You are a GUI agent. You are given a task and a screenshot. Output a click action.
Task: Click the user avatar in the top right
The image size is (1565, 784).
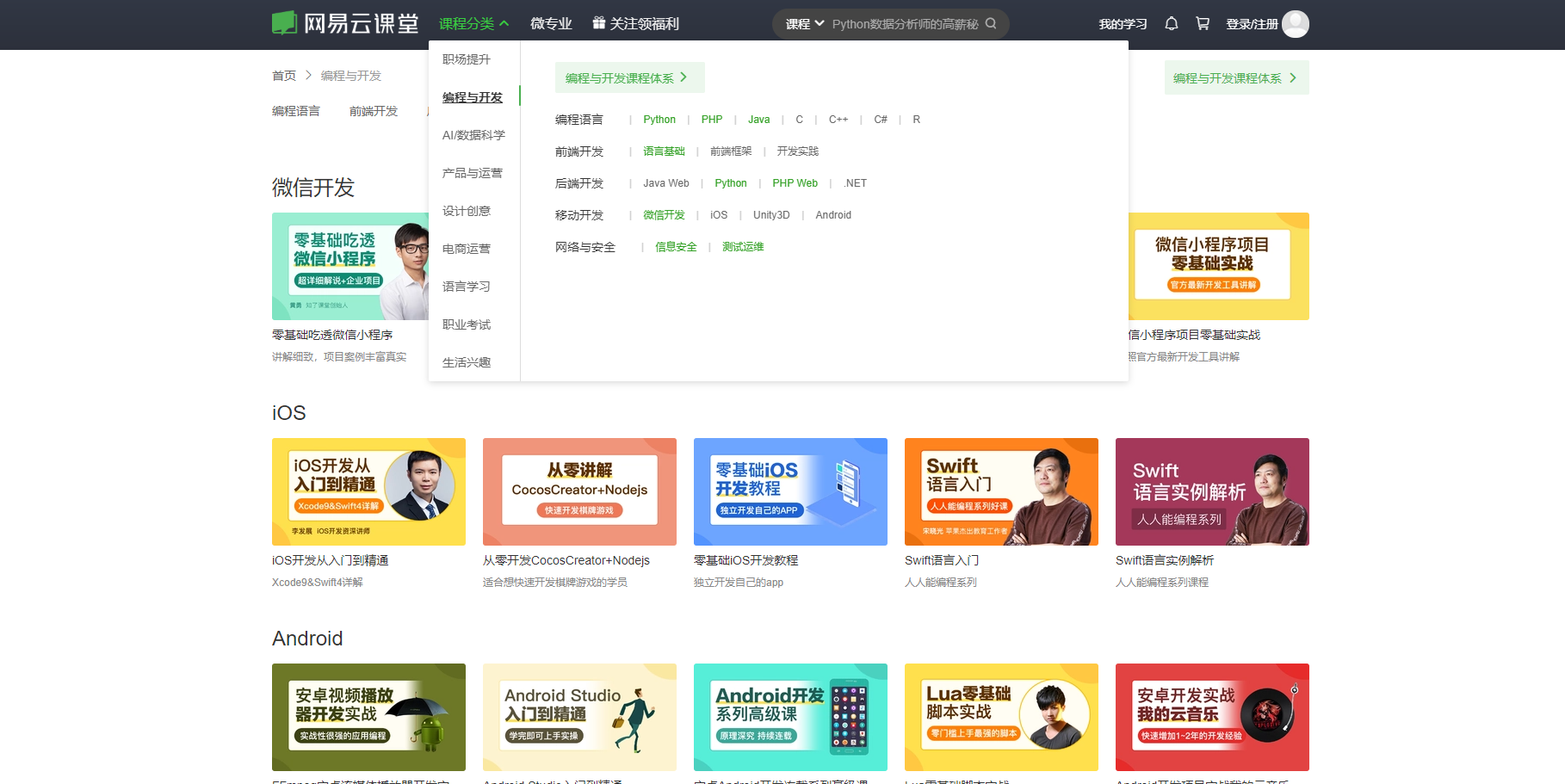pyautogui.click(x=1295, y=24)
